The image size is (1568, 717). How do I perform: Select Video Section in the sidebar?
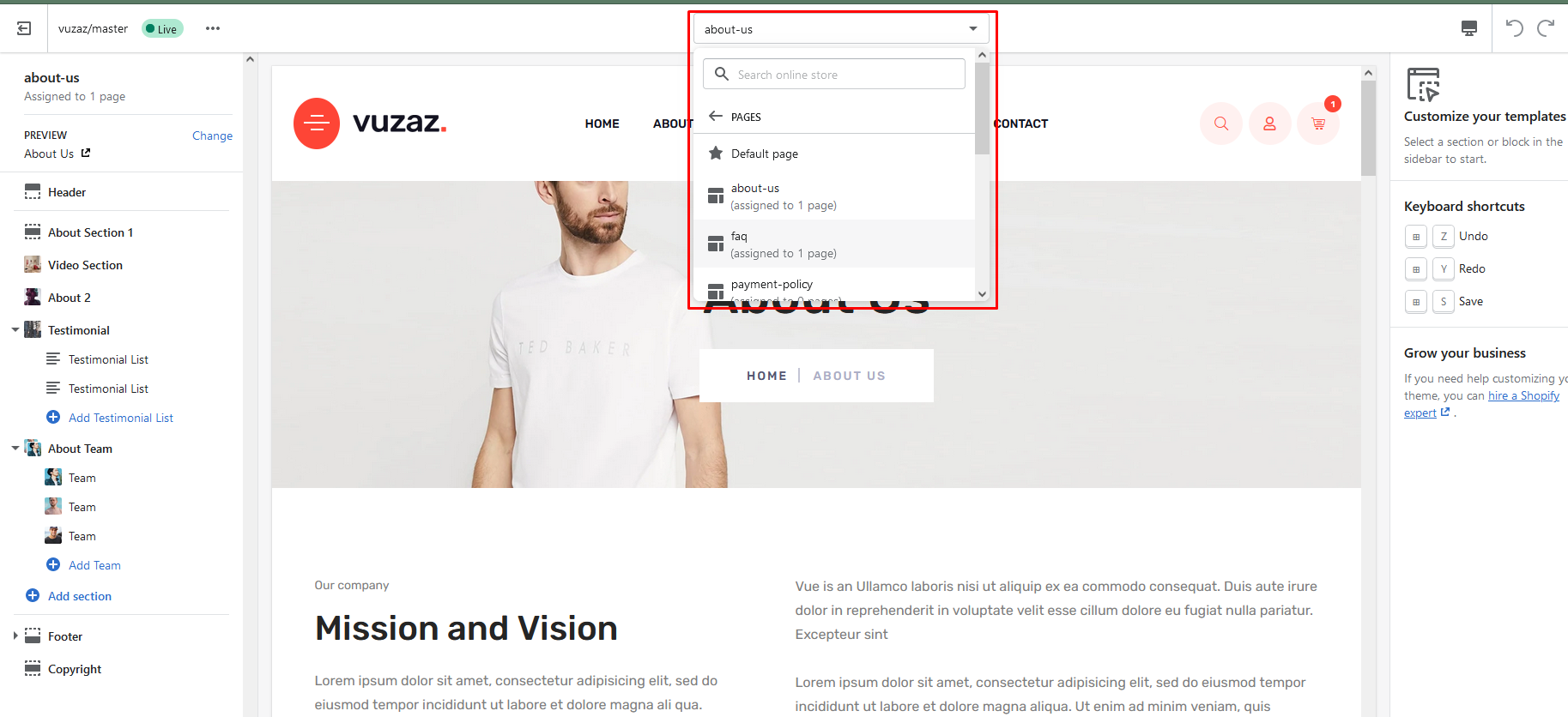tap(85, 265)
